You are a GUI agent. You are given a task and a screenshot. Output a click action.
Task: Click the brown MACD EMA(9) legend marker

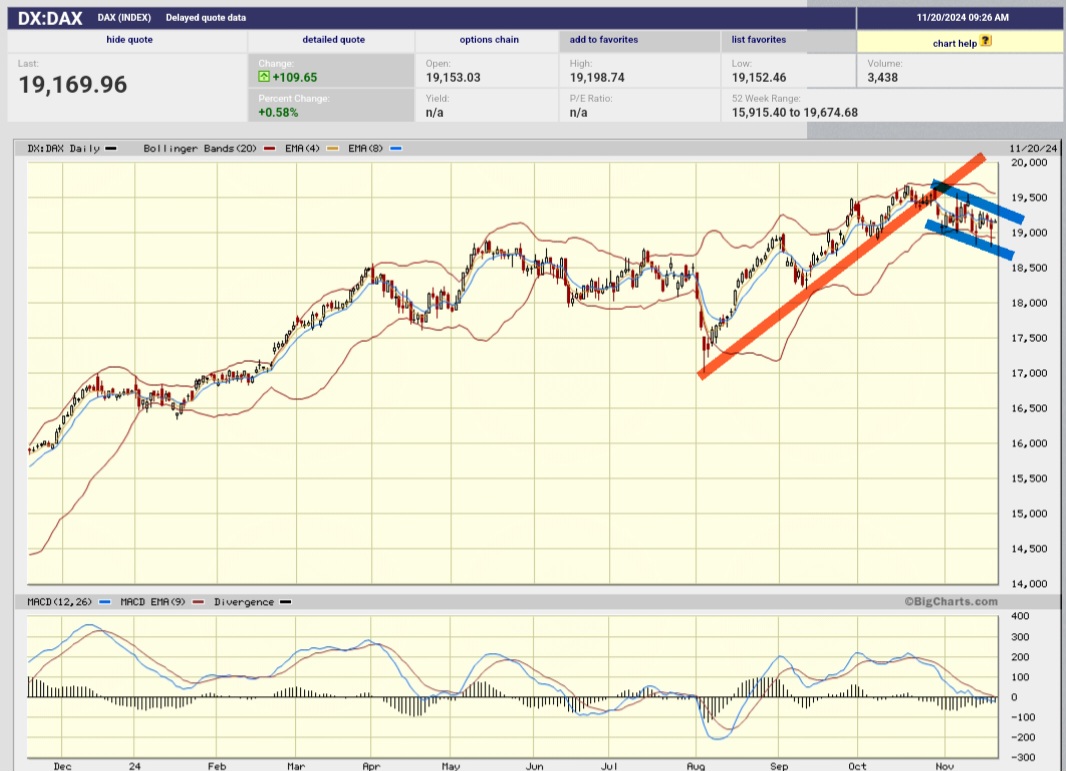(198, 602)
